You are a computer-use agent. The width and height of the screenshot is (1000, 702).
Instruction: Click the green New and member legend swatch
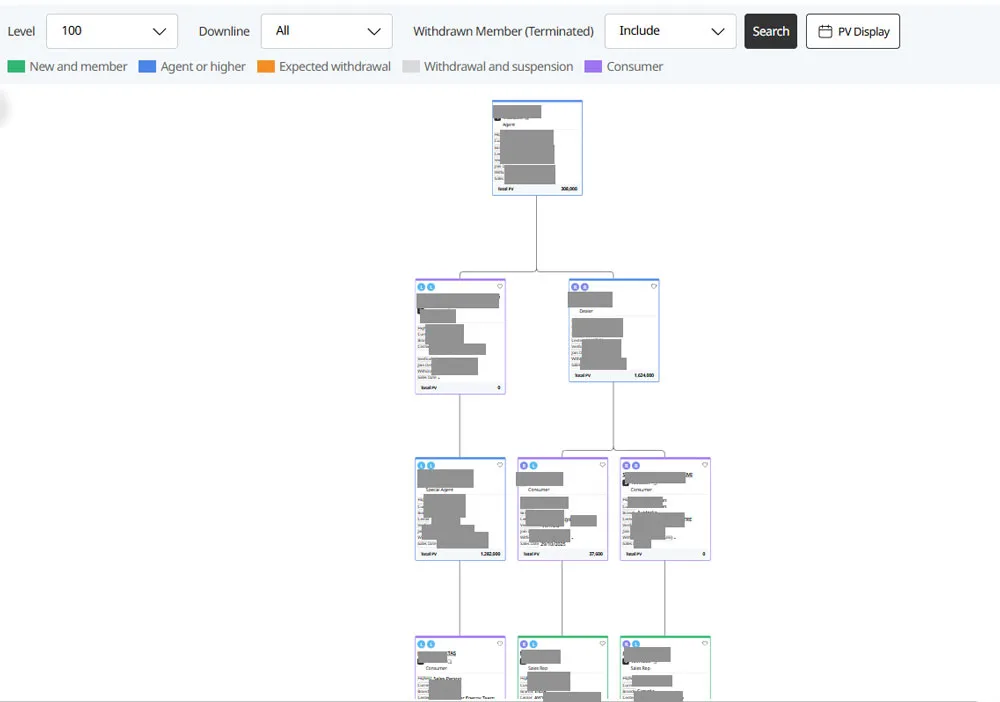[18, 66]
